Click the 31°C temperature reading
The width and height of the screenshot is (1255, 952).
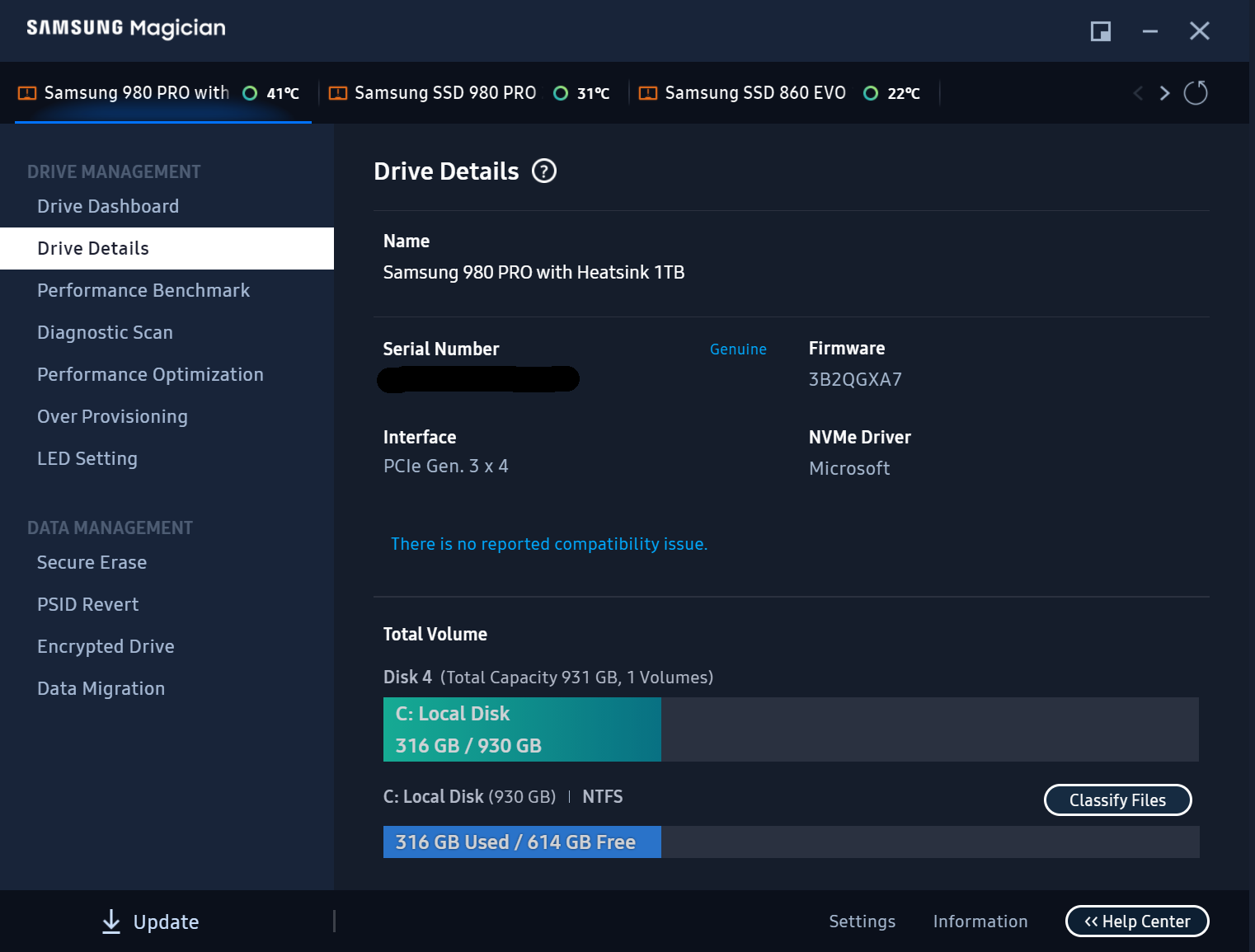click(x=593, y=93)
